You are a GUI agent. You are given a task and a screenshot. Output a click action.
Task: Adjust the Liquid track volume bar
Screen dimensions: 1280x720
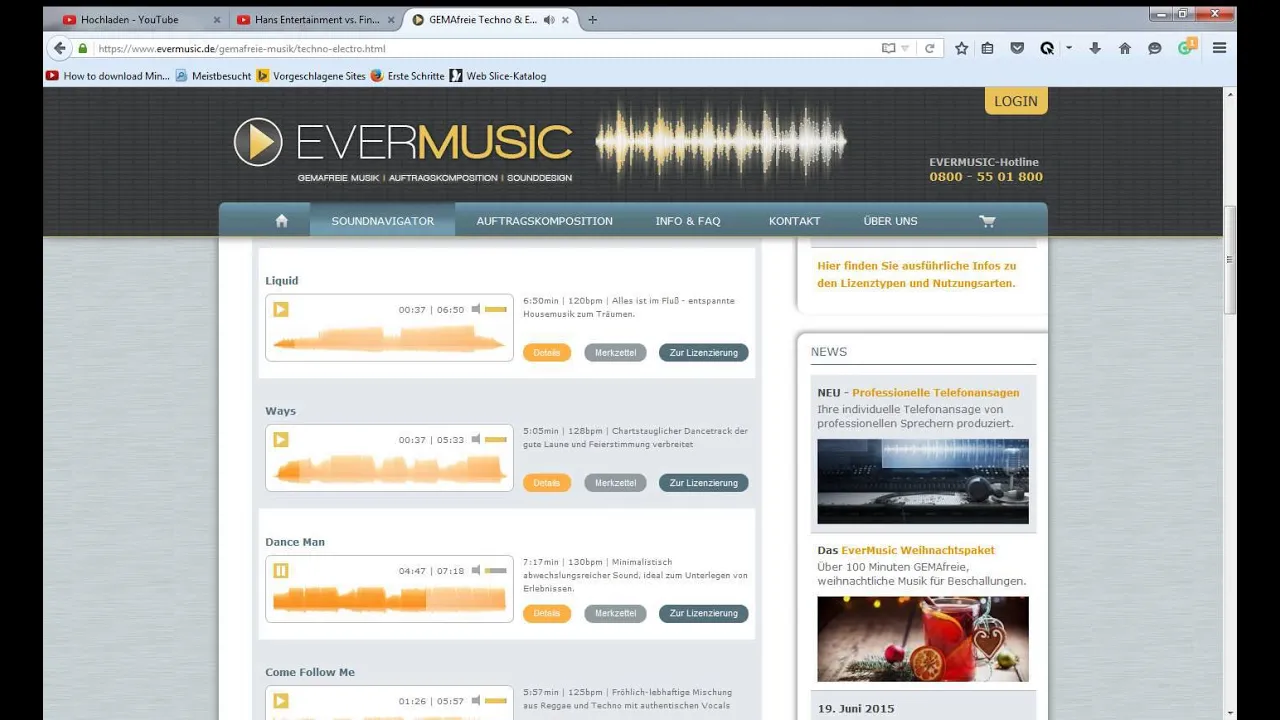pos(496,310)
